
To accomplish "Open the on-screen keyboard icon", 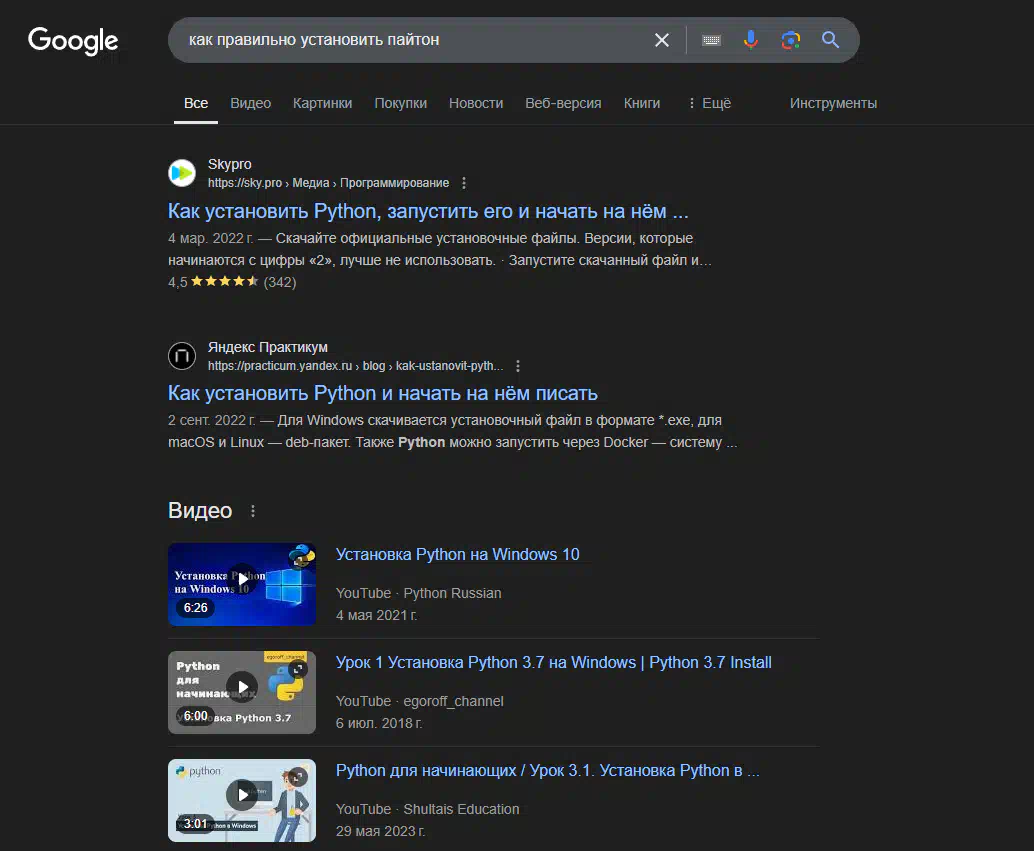I will (711, 40).
